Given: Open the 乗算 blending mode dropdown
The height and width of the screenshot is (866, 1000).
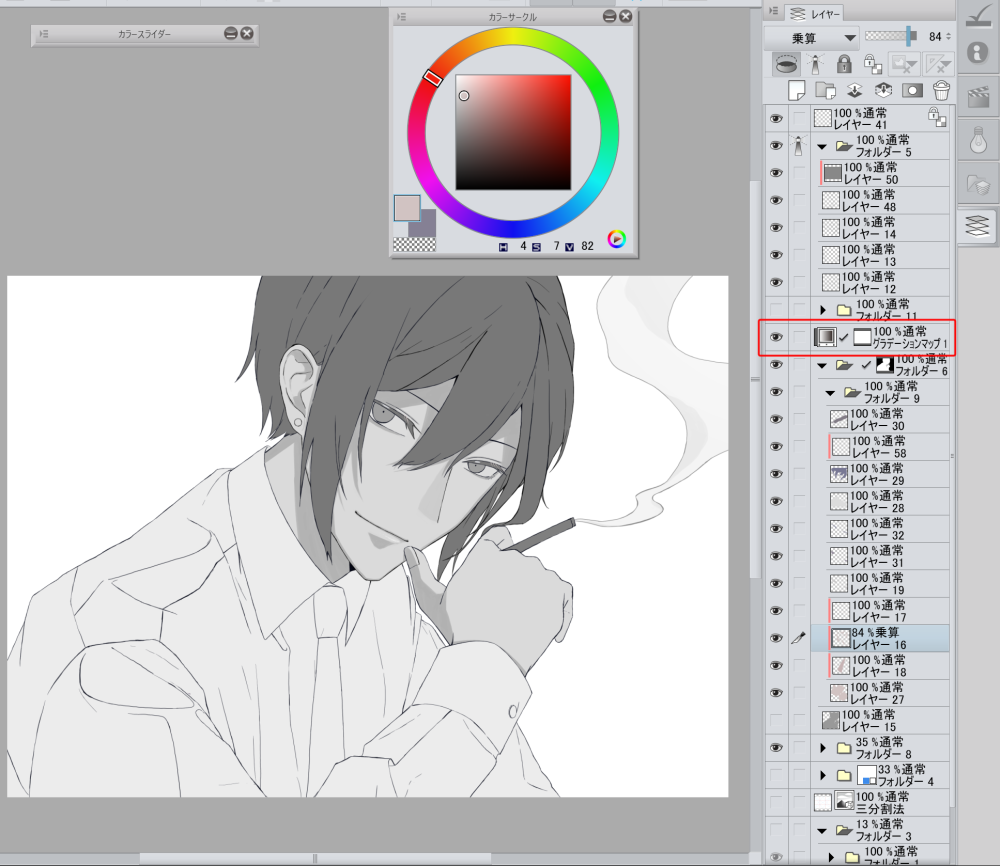Looking at the screenshot, I should 811,37.
